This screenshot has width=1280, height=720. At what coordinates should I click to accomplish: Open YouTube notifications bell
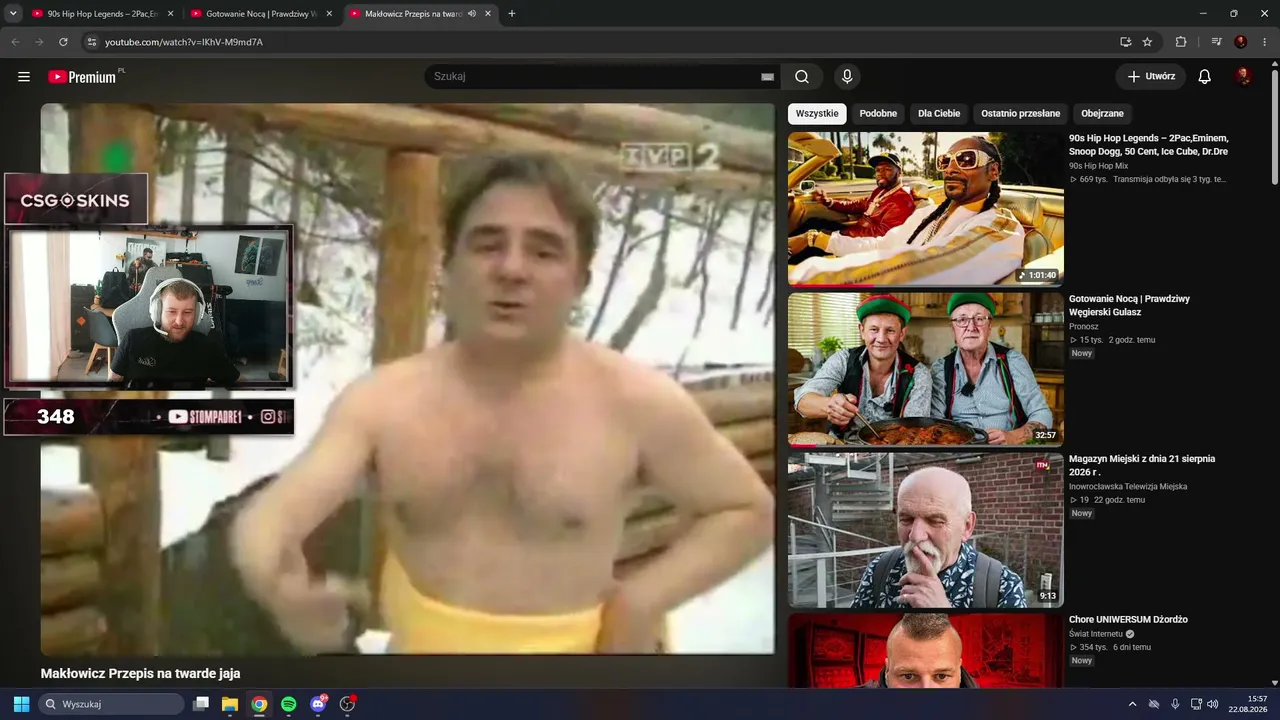point(1205,77)
